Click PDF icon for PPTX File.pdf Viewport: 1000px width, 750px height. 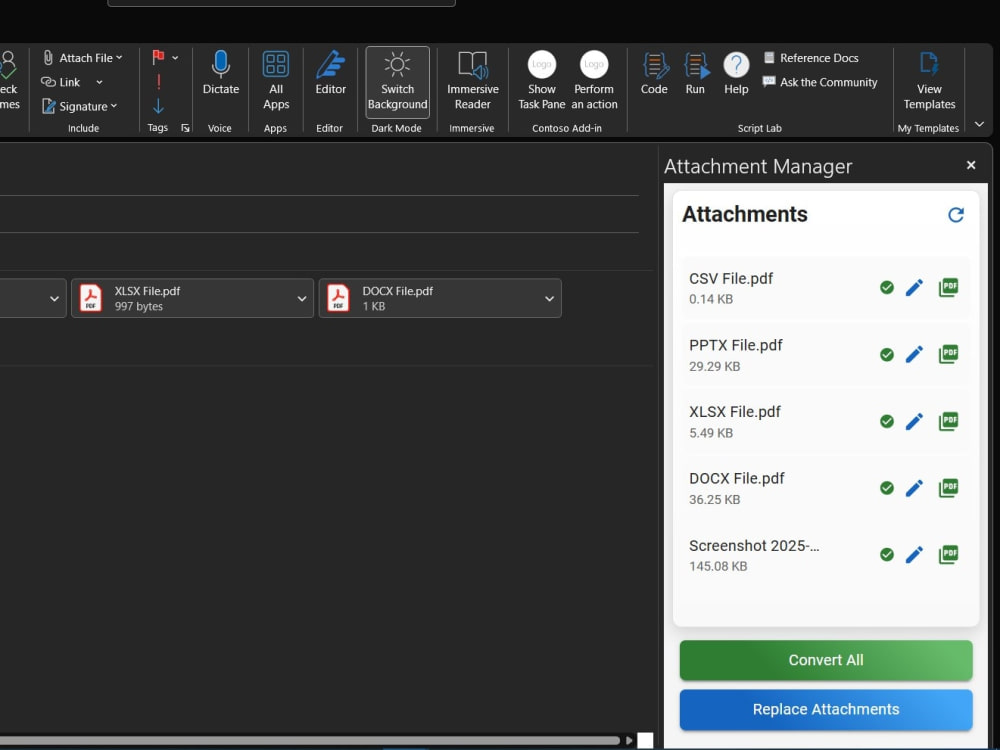(x=948, y=353)
